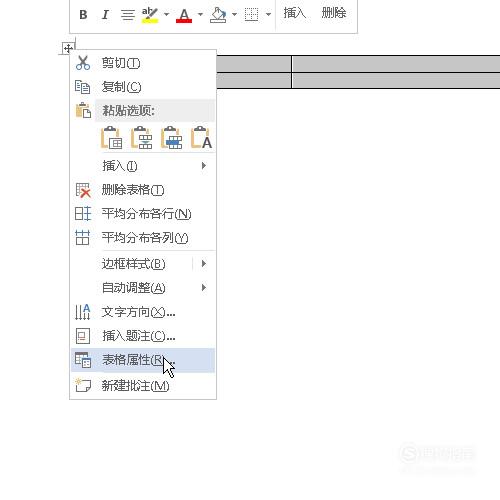Click 插入 button in mini toolbar
Viewport: 500px width, 500px height.
(x=295, y=13)
